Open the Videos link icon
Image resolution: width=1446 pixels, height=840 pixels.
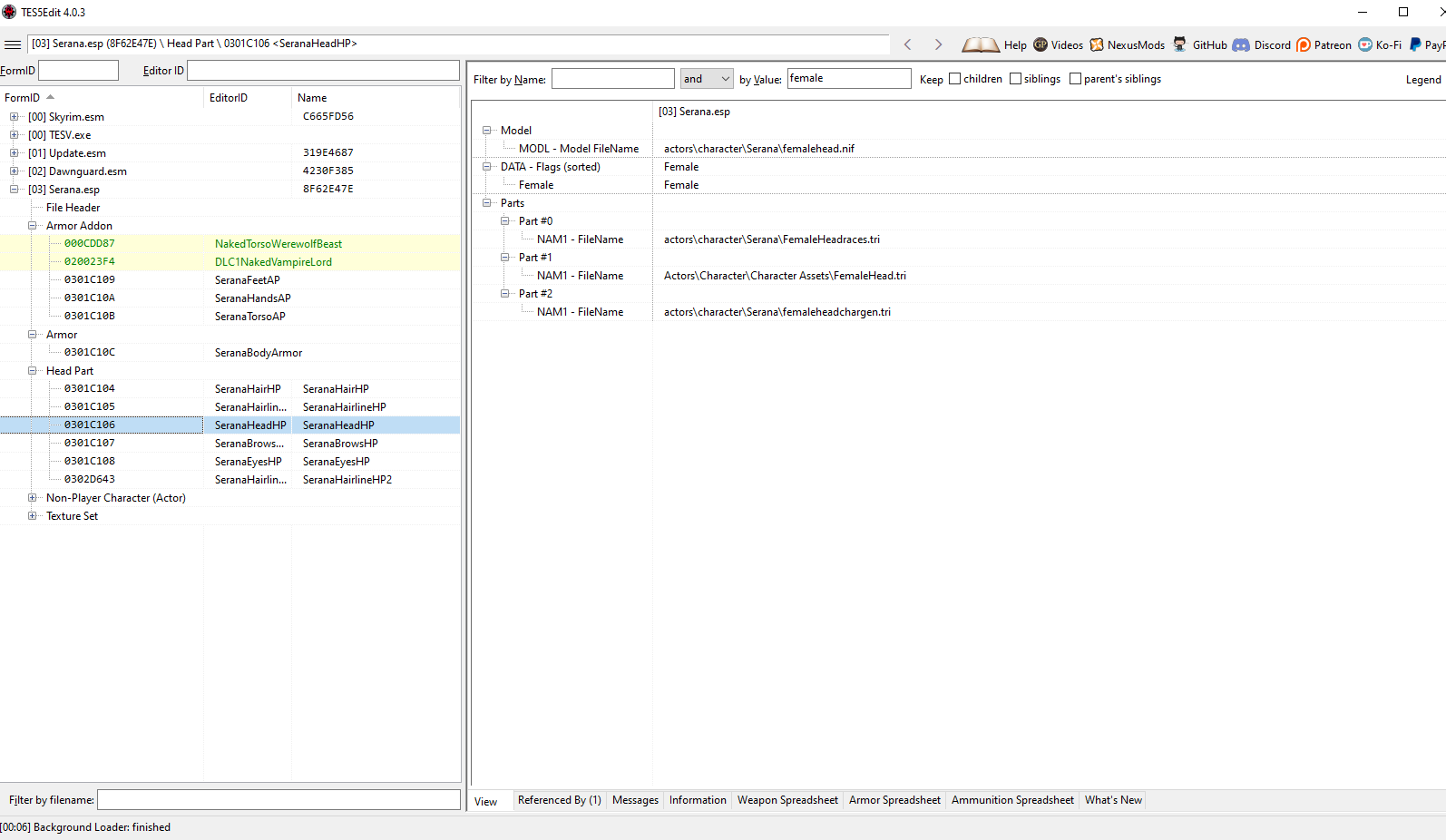1041,44
